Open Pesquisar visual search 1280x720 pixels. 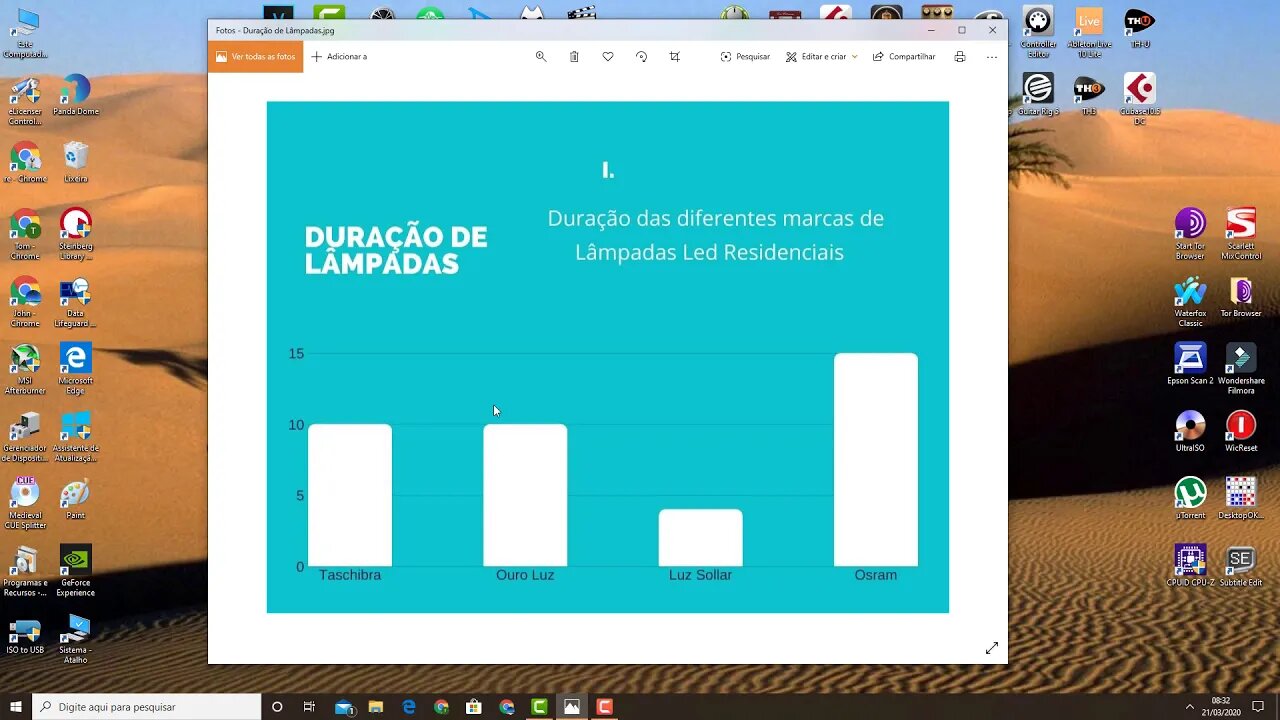coord(745,57)
